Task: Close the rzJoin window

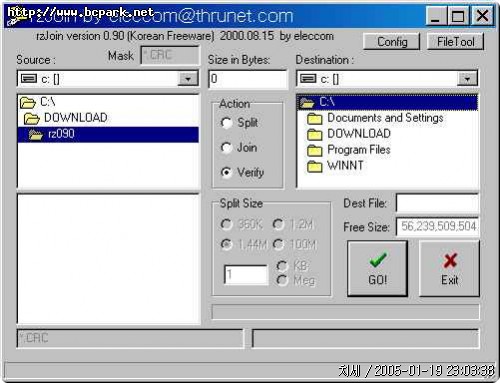Action: 482,16
